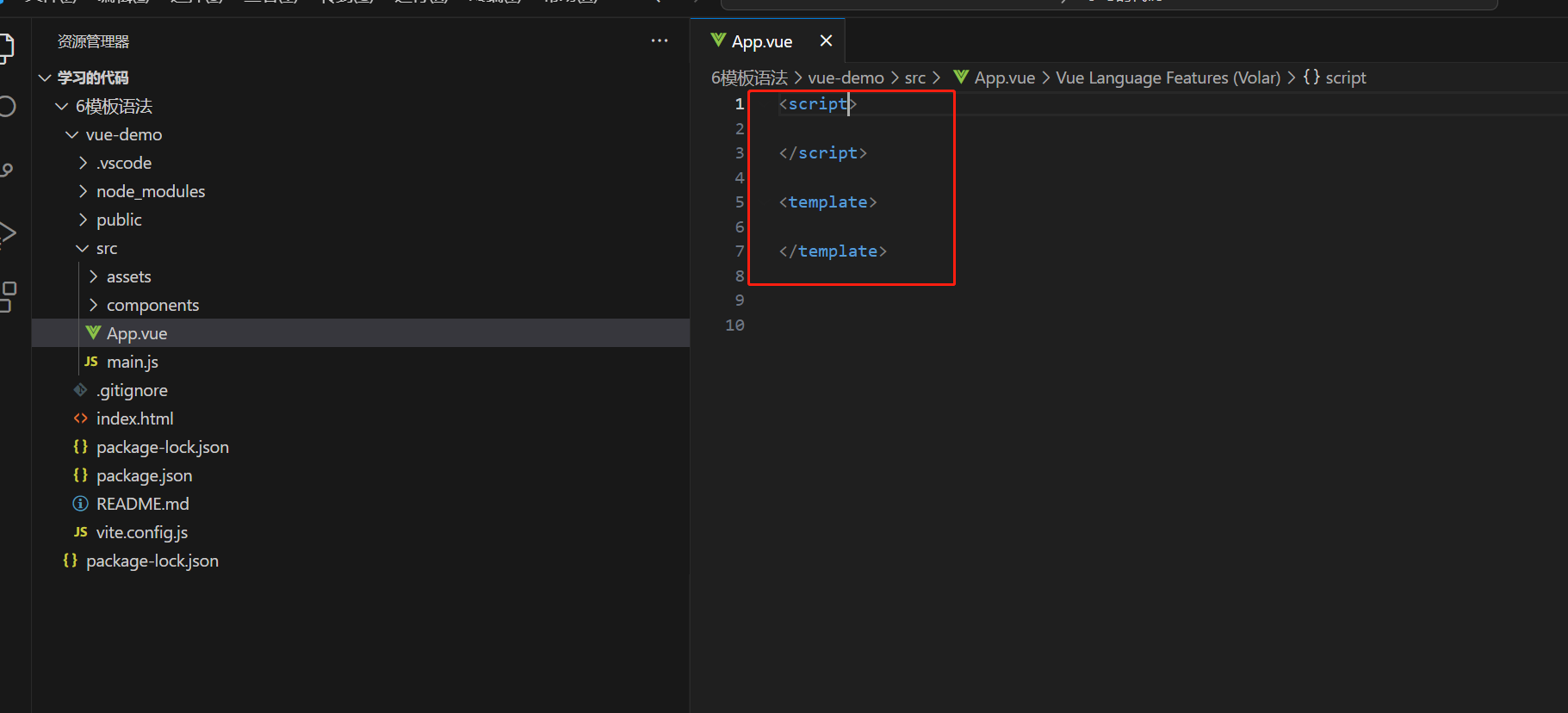Click braces icon of package.json
Image resolution: width=1568 pixels, height=713 pixels.
(x=81, y=475)
